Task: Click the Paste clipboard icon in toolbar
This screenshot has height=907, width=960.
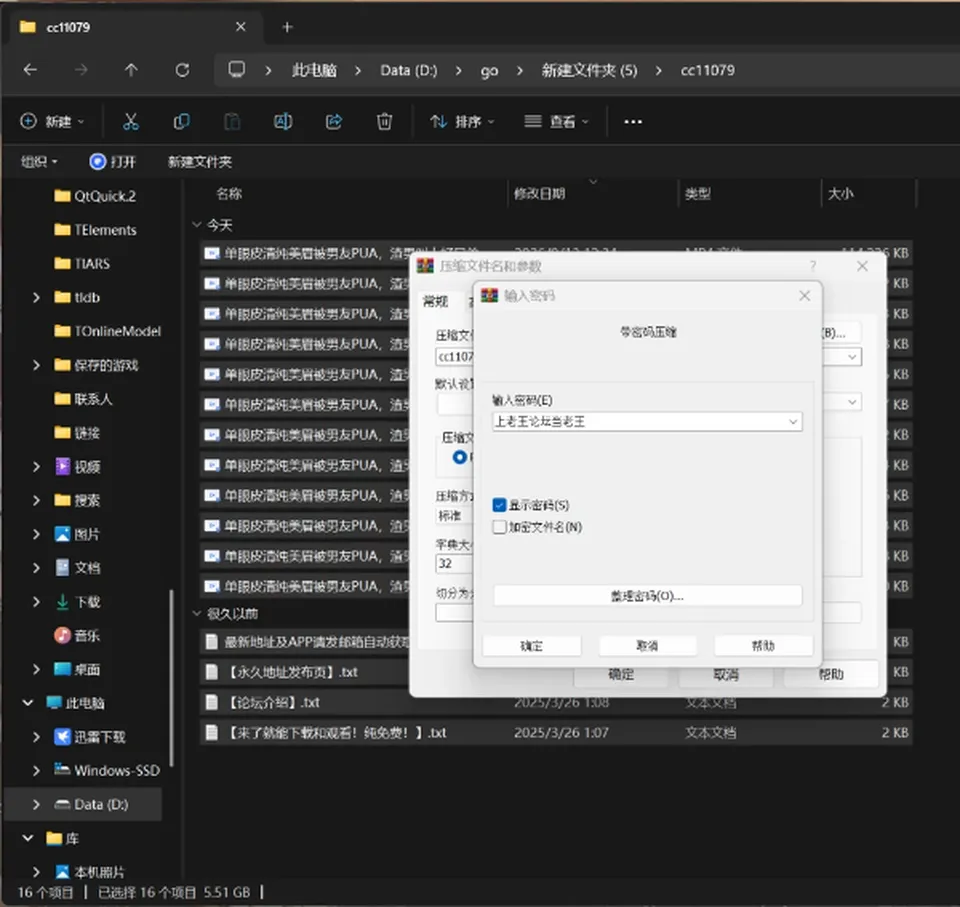Action: [x=232, y=121]
